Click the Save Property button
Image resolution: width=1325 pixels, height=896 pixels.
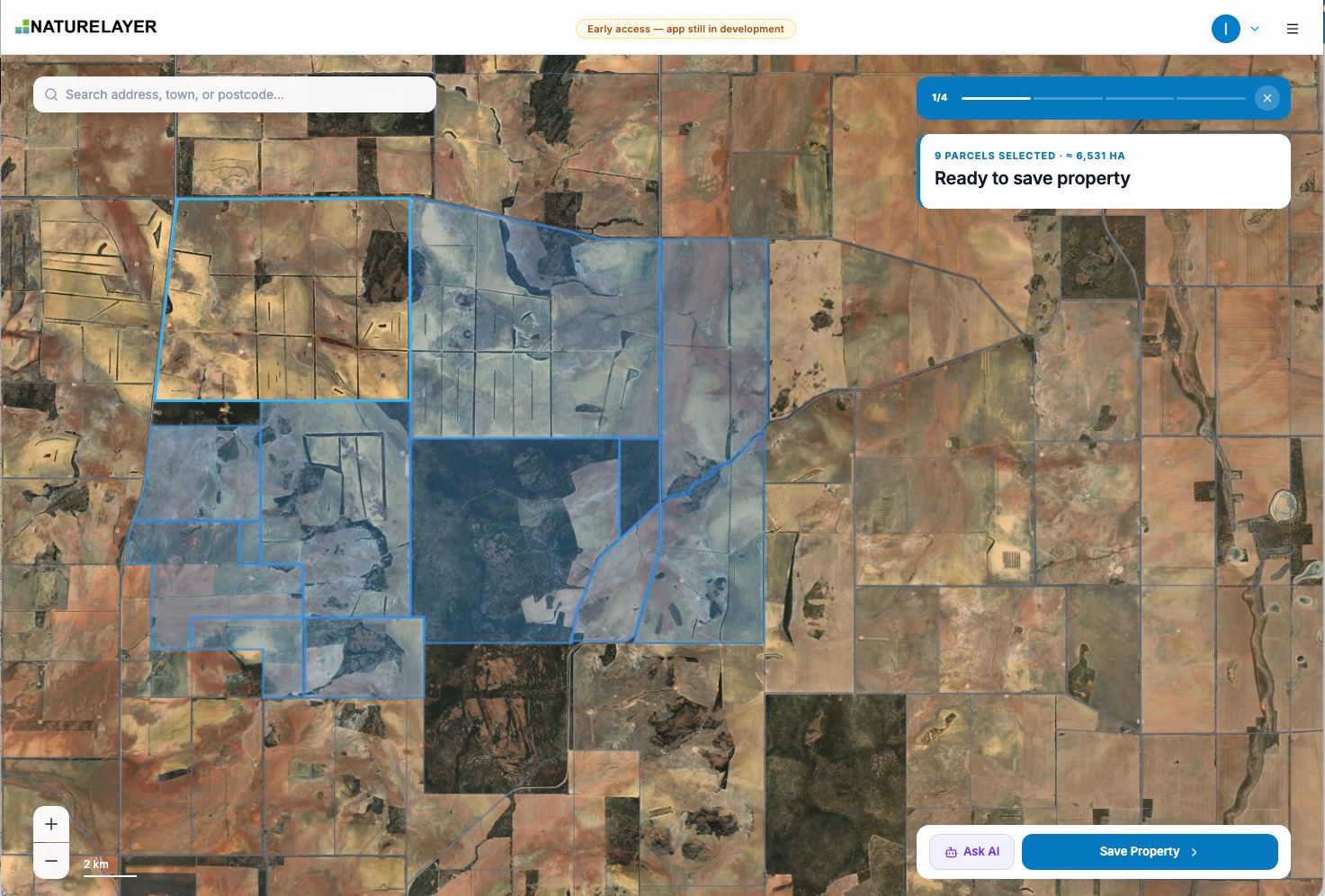[x=1150, y=852]
